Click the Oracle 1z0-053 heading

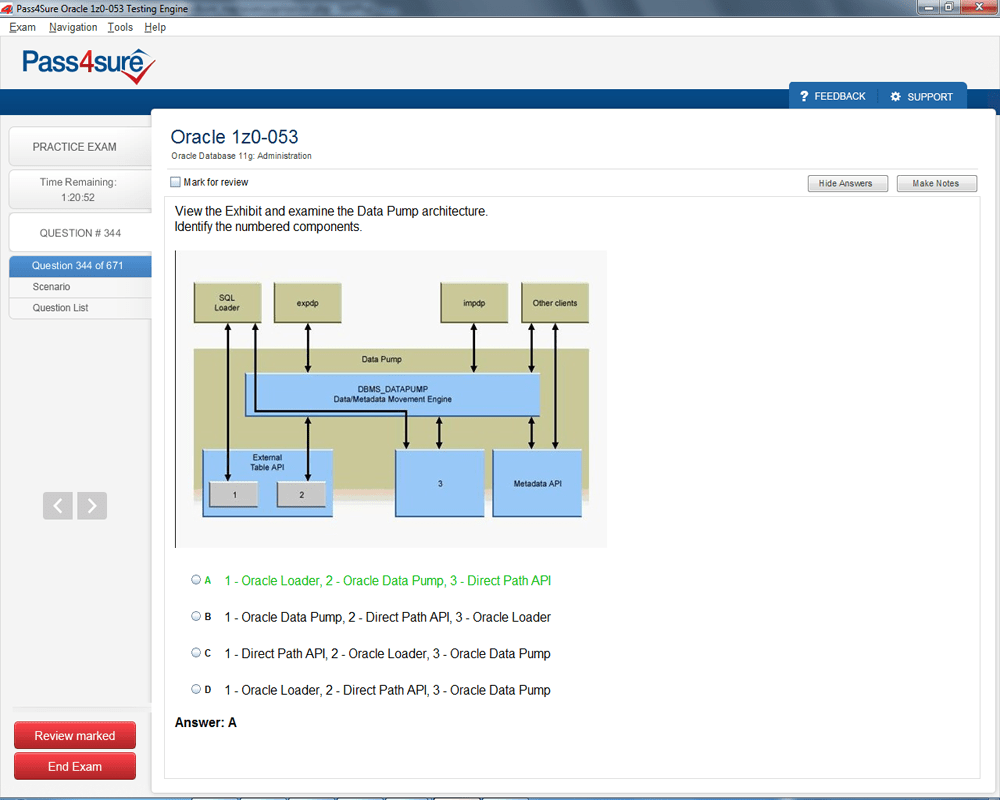tap(234, 137)
